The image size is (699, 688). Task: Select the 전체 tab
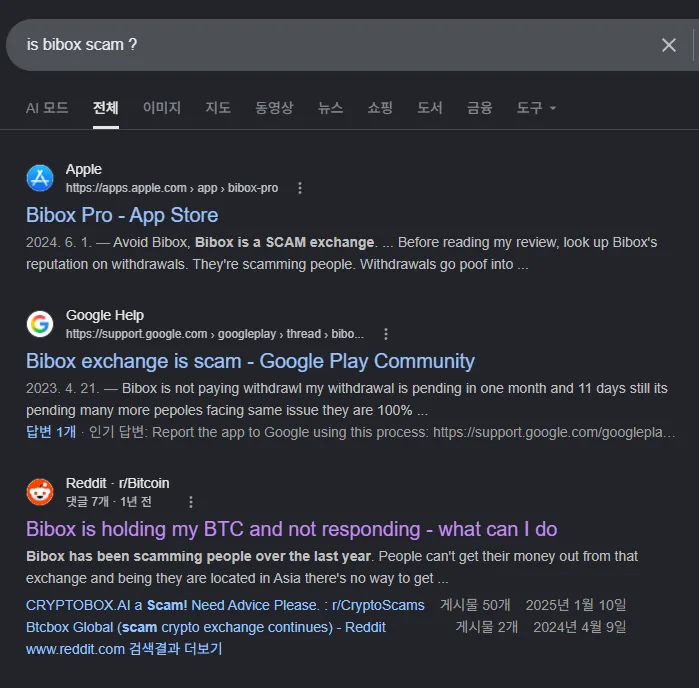coord(106,107)
